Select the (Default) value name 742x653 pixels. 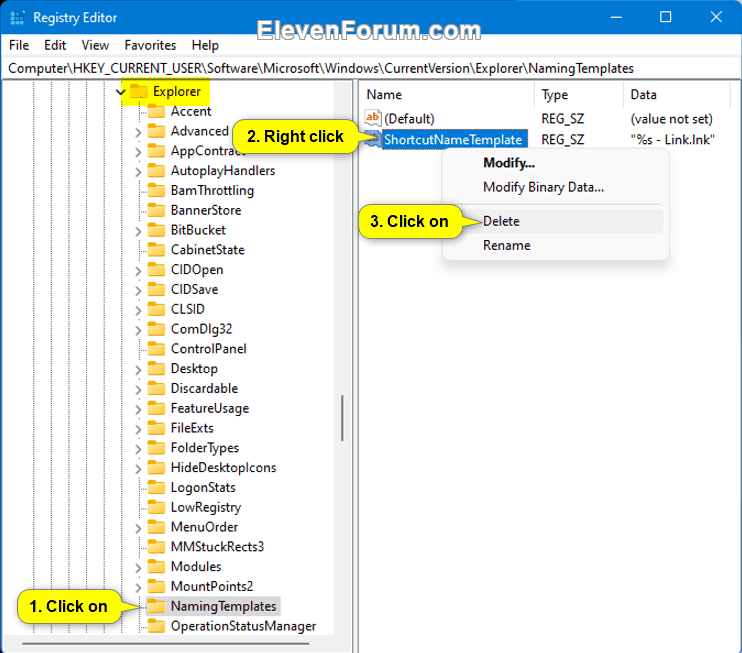coord(409,119)
